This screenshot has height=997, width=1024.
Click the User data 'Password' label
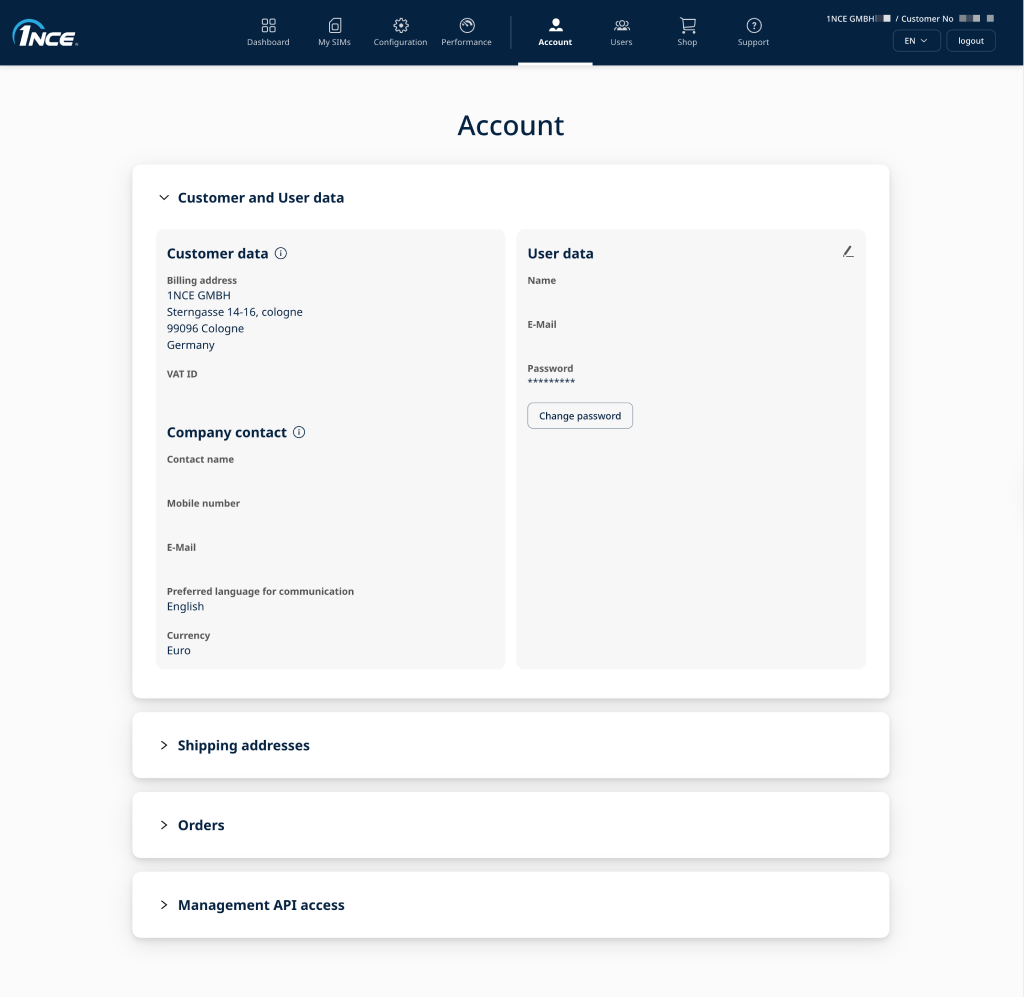(x=550, y=368)
